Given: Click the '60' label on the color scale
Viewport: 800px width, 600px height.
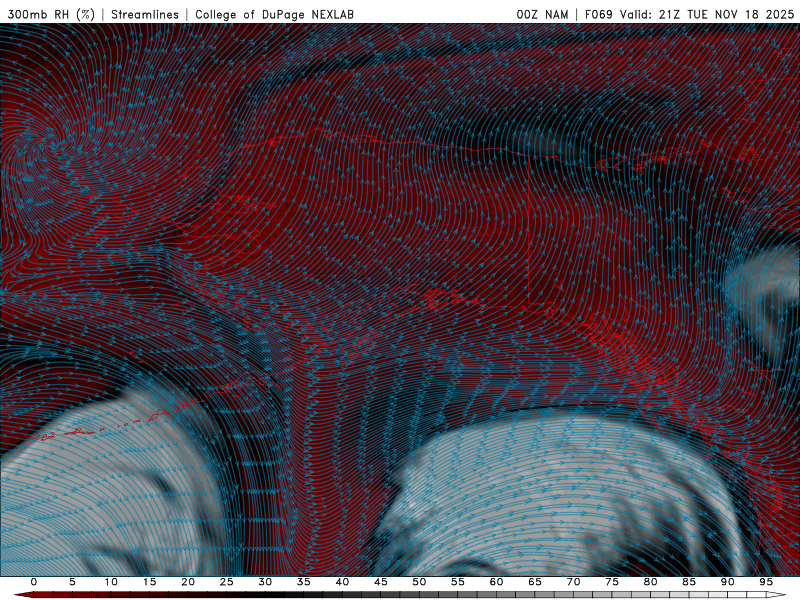Looking at the screenshot, I should point(496,582).
